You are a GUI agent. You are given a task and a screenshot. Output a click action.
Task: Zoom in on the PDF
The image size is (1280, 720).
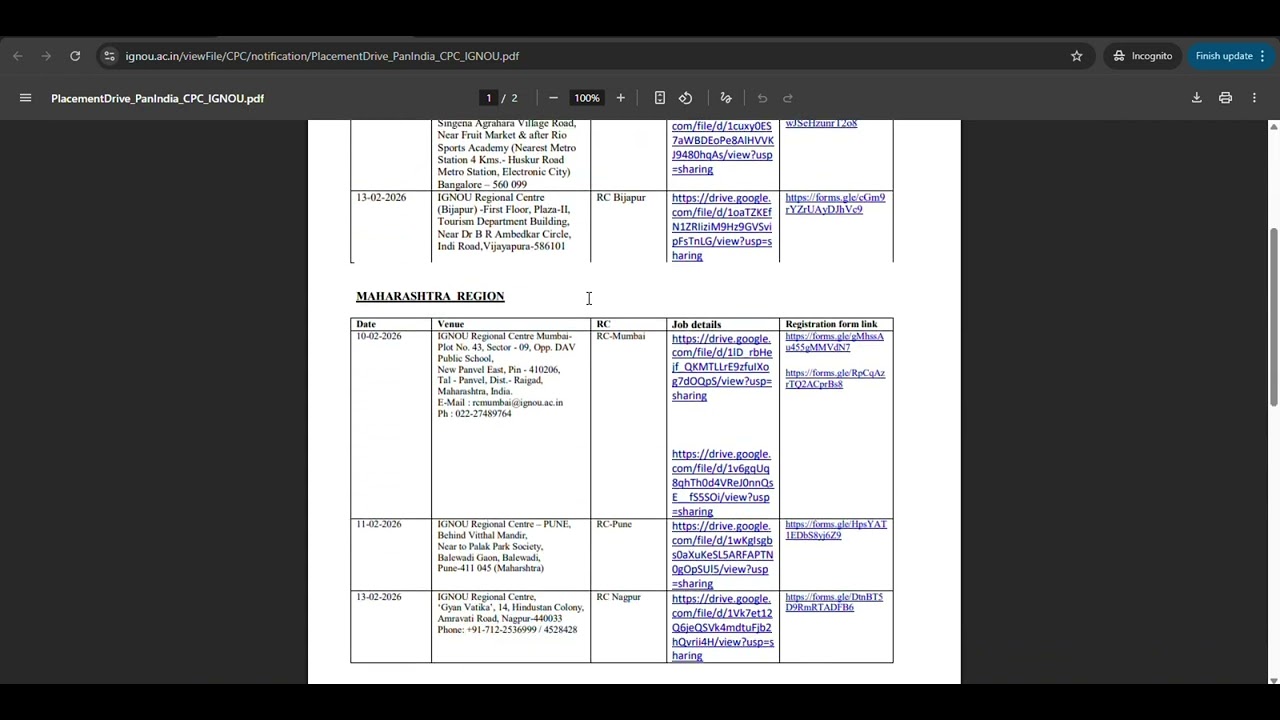tap(620, 98)
